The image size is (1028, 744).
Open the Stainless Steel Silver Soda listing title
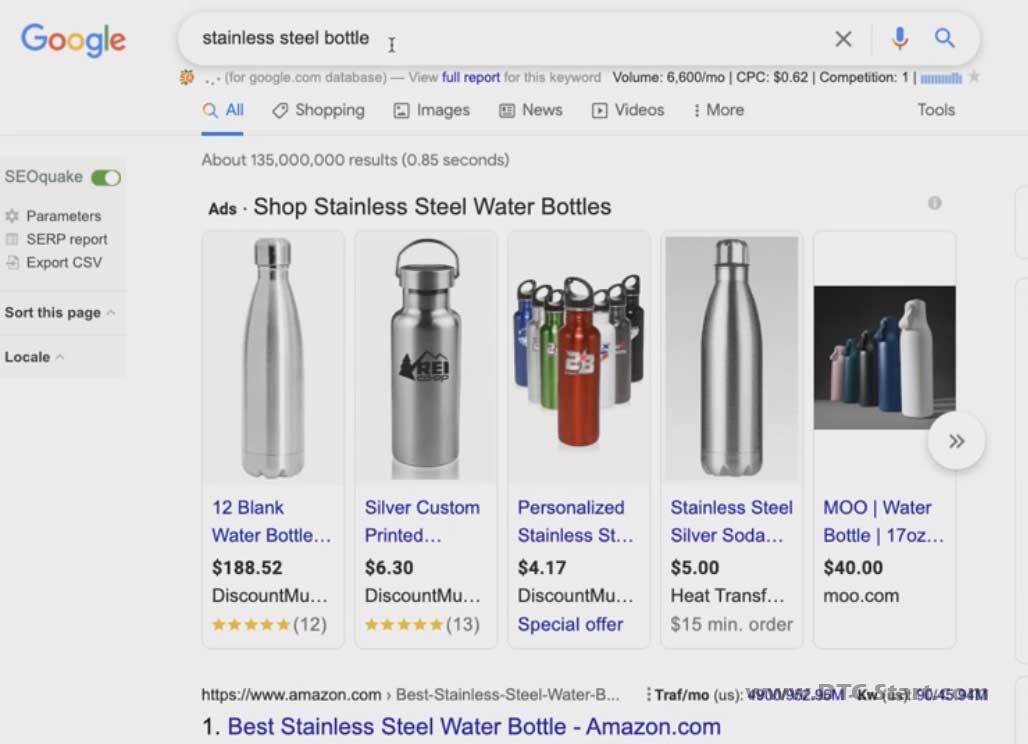(732, 522)
